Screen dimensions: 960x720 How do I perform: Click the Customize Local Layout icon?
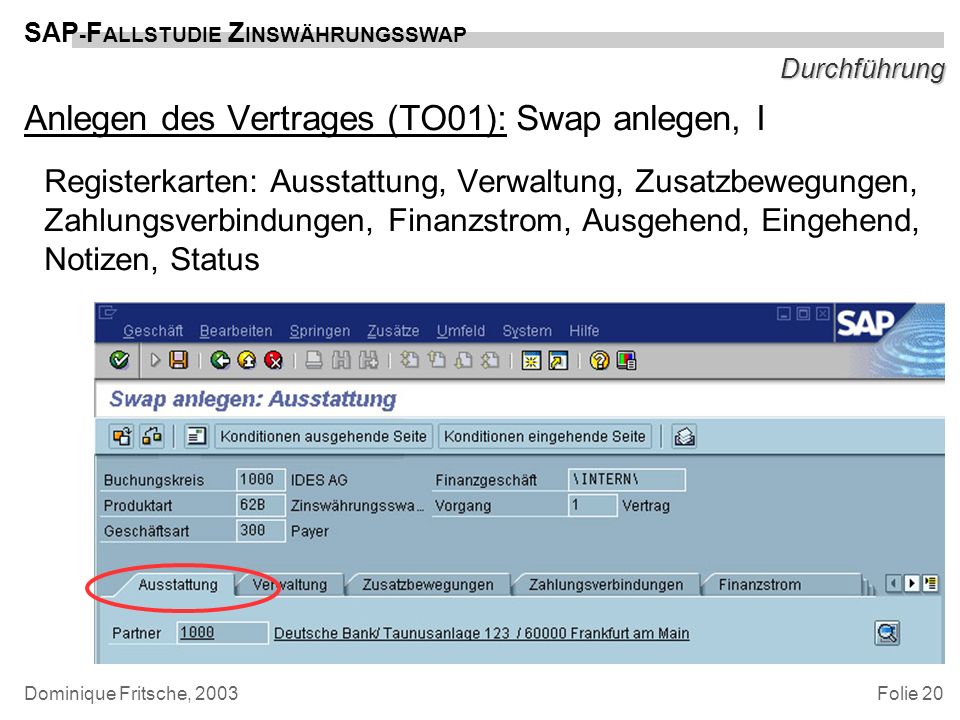[626, 361]
